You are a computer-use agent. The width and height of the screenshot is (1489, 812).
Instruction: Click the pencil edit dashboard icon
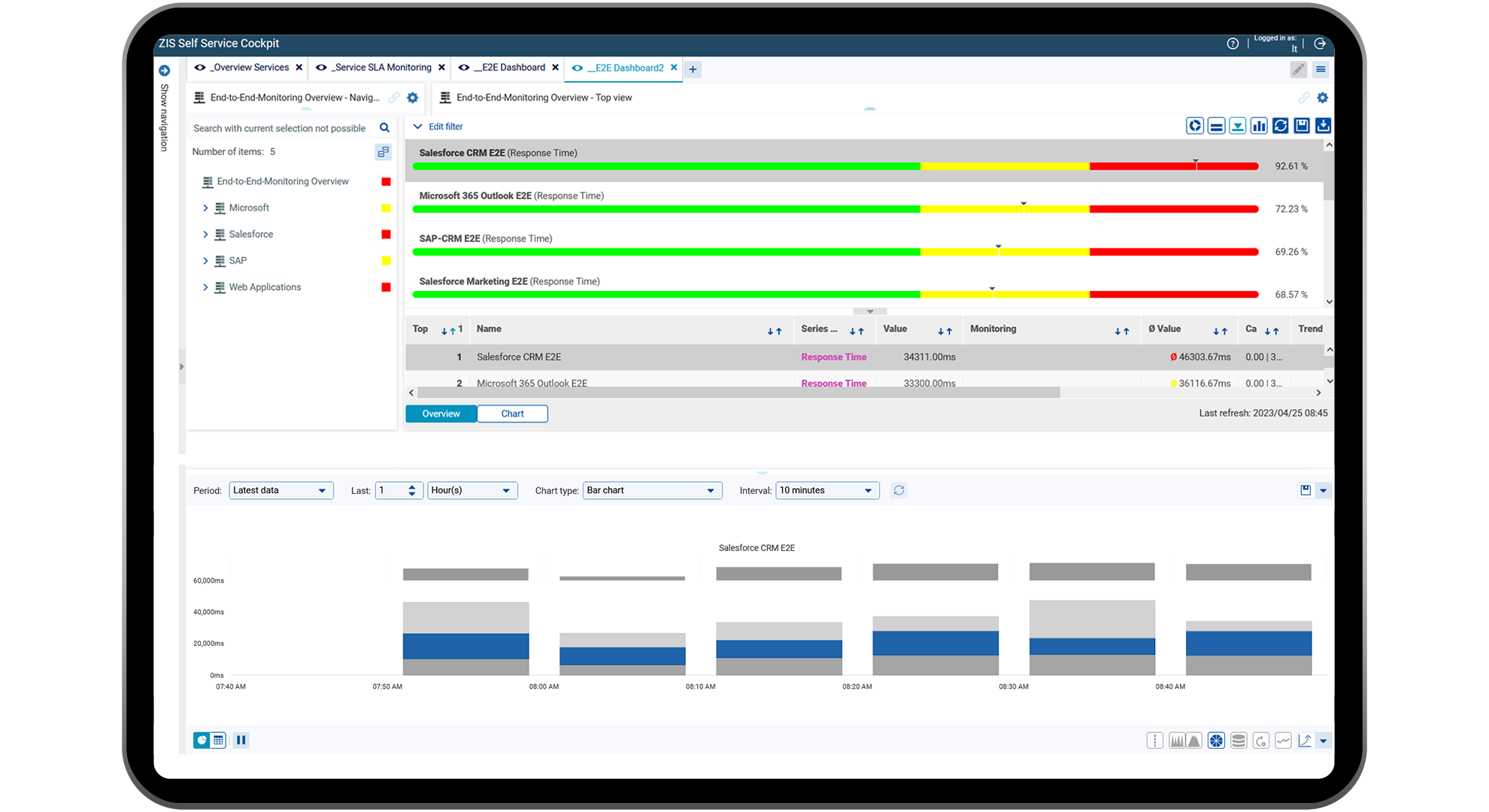coord(1298,69)
